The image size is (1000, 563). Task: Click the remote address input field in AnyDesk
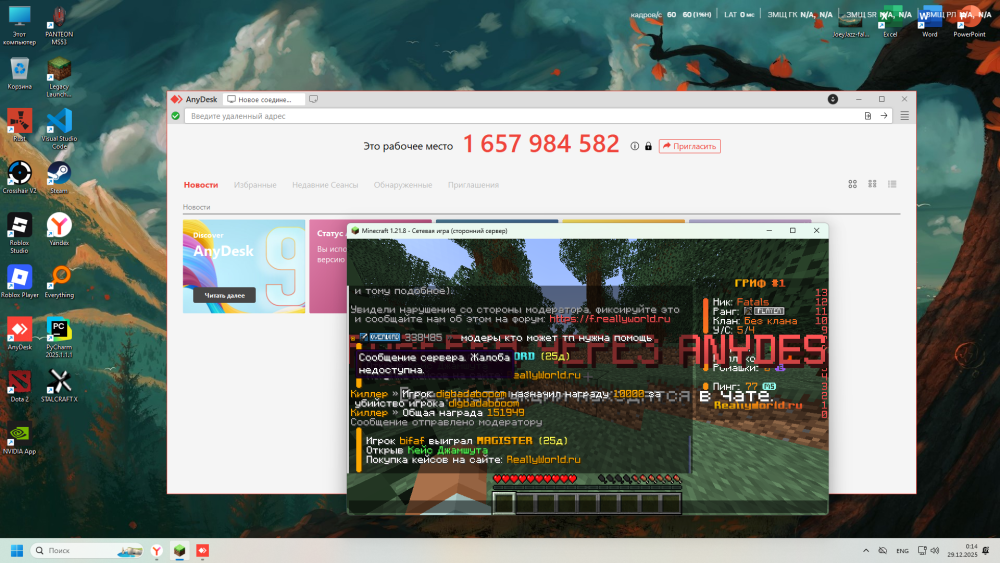(522, 116)
